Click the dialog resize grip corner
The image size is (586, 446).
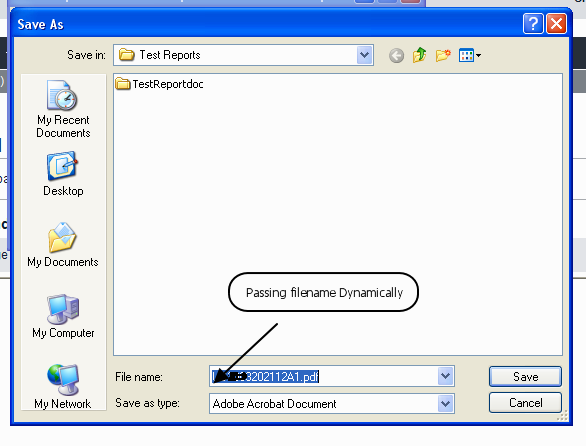[x=562, y=415]
